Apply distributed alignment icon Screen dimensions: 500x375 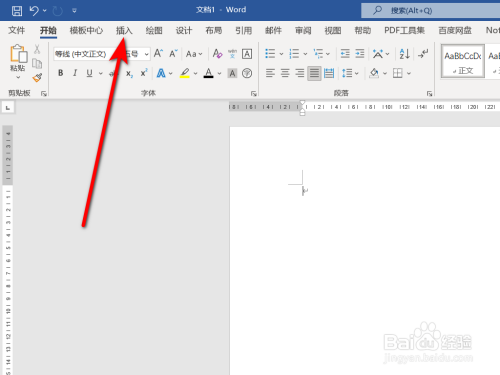329,73
